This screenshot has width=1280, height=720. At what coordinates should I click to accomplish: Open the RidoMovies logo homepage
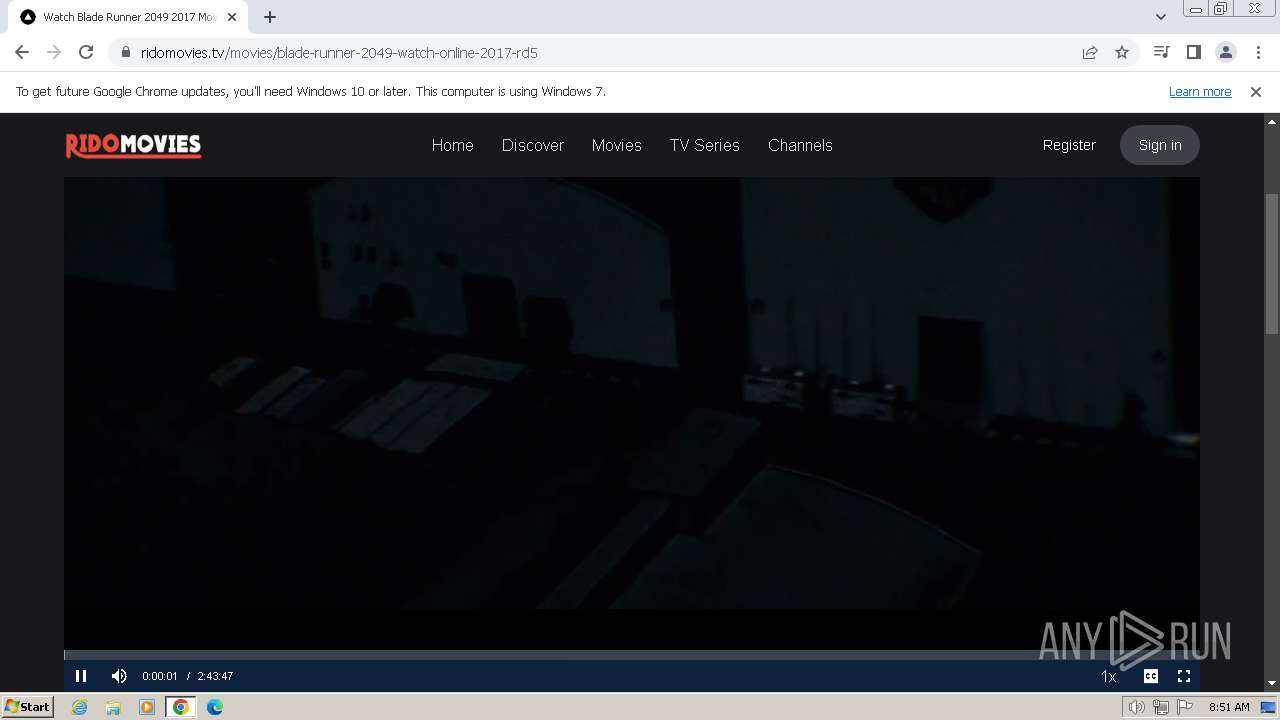pos(133,146)
